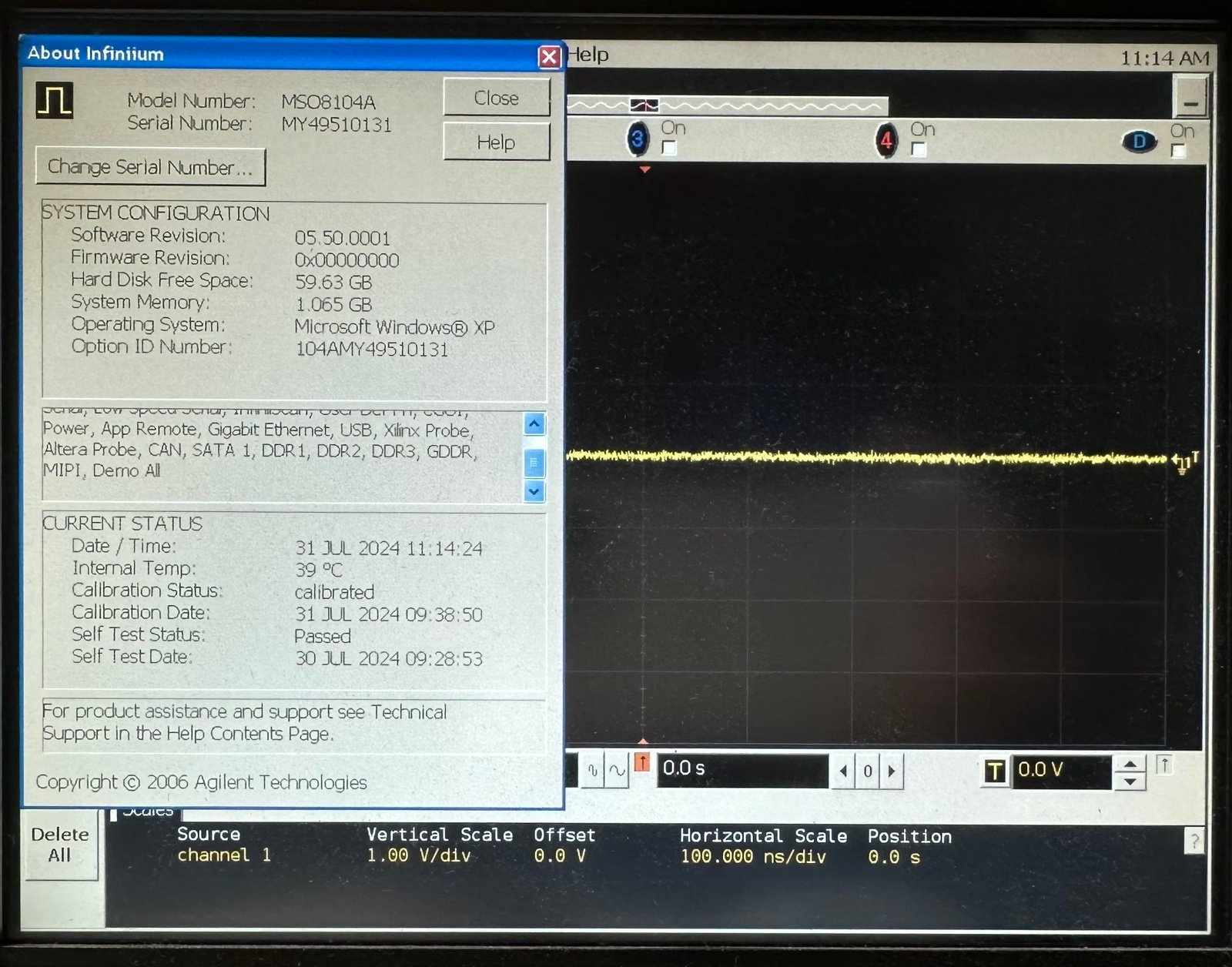The image size is (1232, 967).
Task: Open channel 4 setup button
Action: point(886,140)
